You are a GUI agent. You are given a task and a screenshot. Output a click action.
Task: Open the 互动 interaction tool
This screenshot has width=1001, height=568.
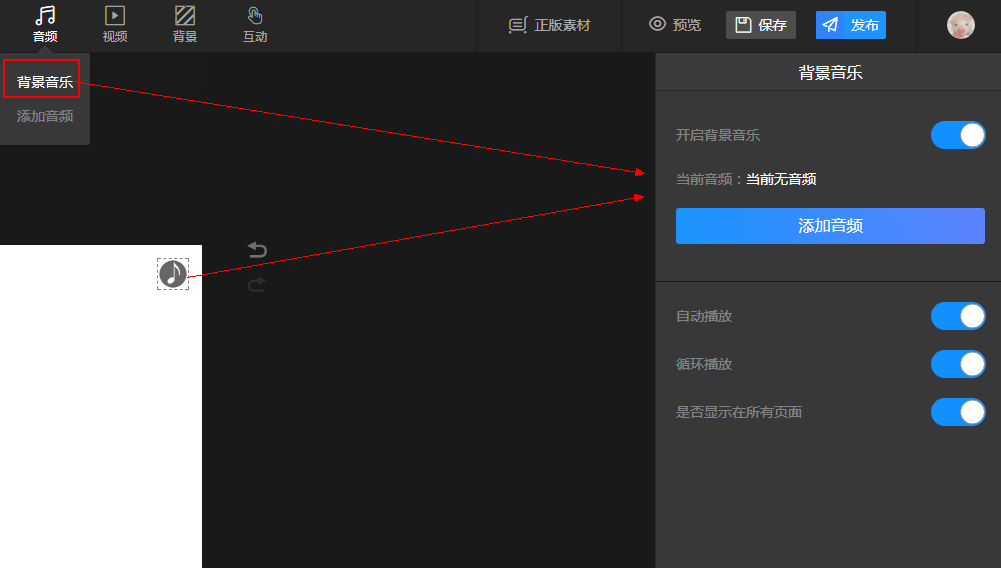point(255,24)
